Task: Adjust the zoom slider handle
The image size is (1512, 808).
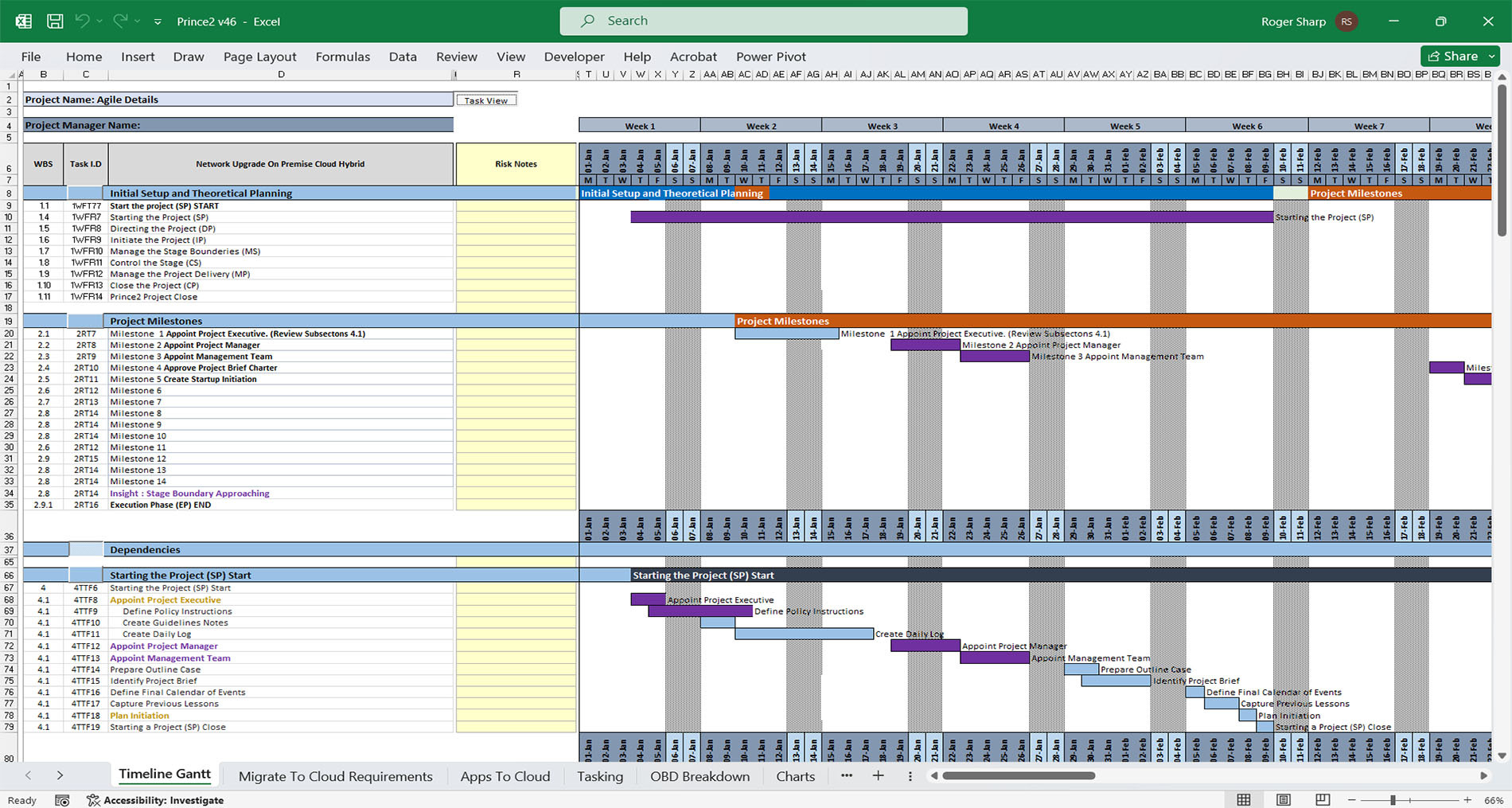Action: pos(1393,799)
